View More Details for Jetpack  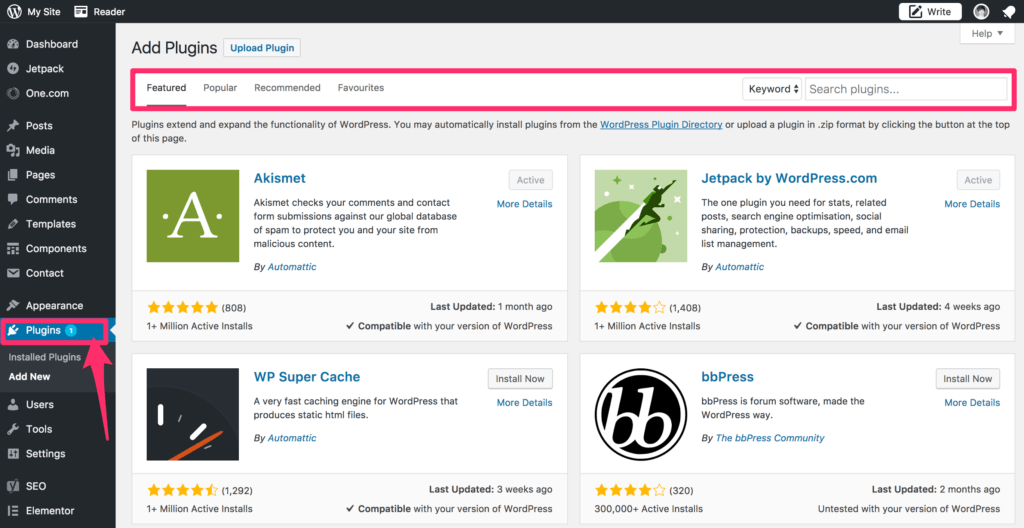(x=972, y=204)
